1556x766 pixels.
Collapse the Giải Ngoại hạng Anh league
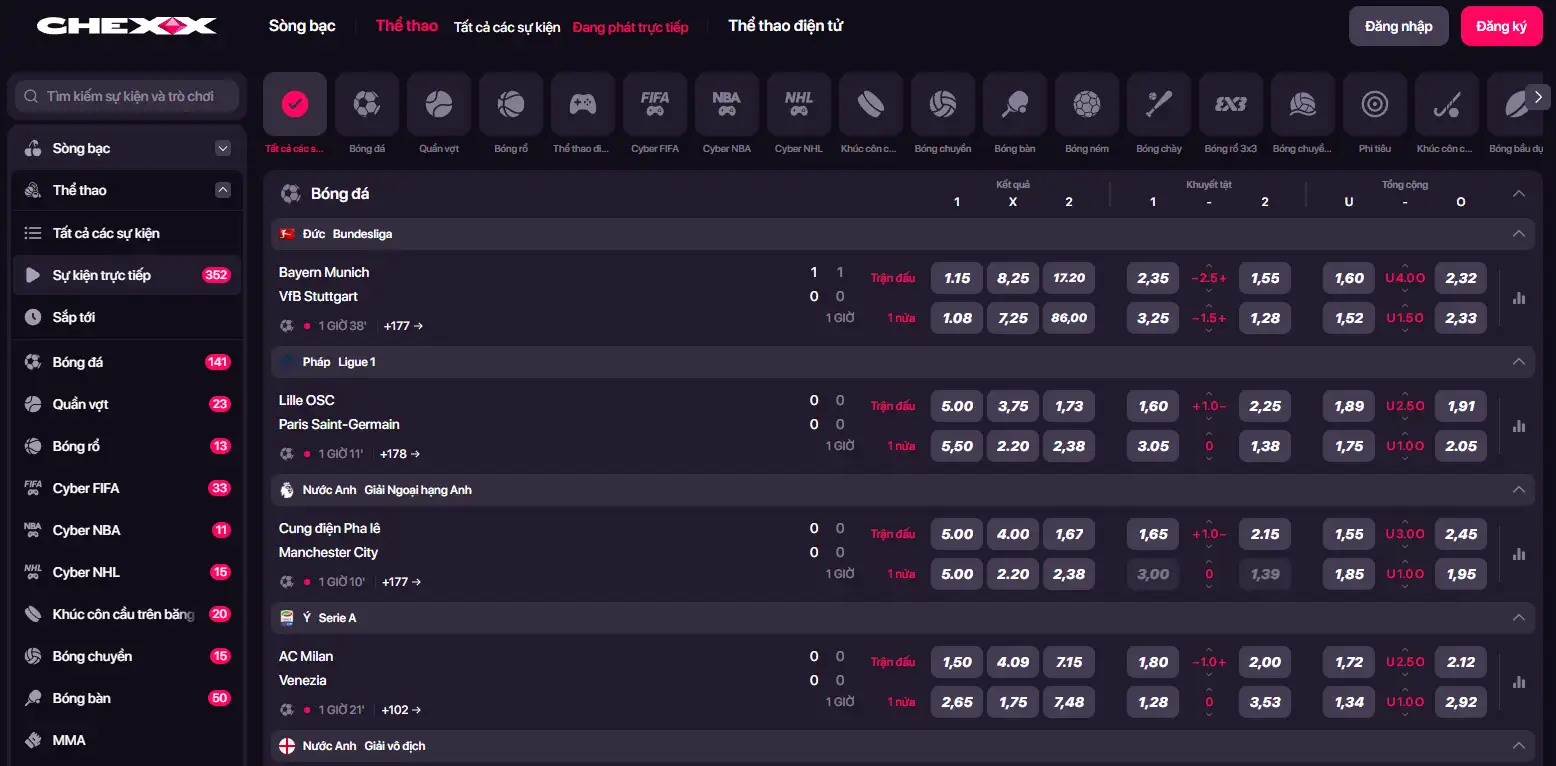pos(1519,490)
